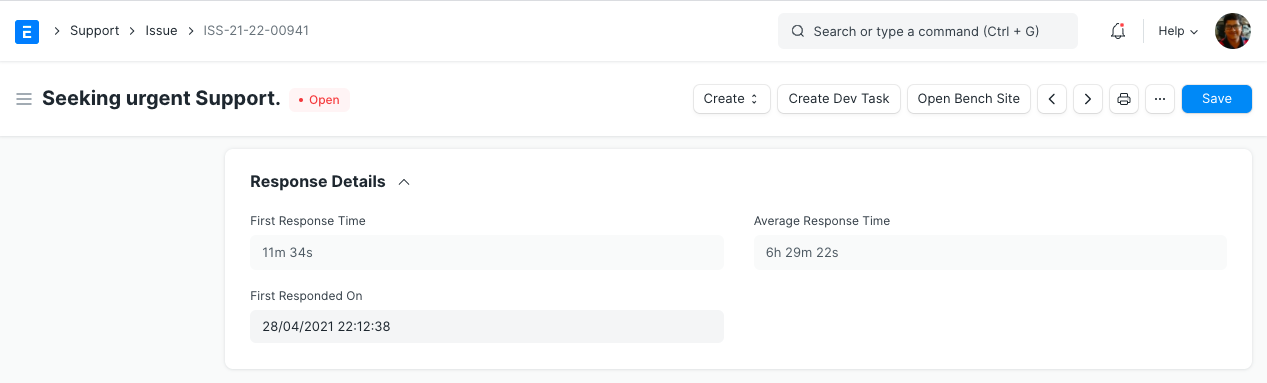
Task: Go to previous issue record
Action: [x=1051, y=99]
